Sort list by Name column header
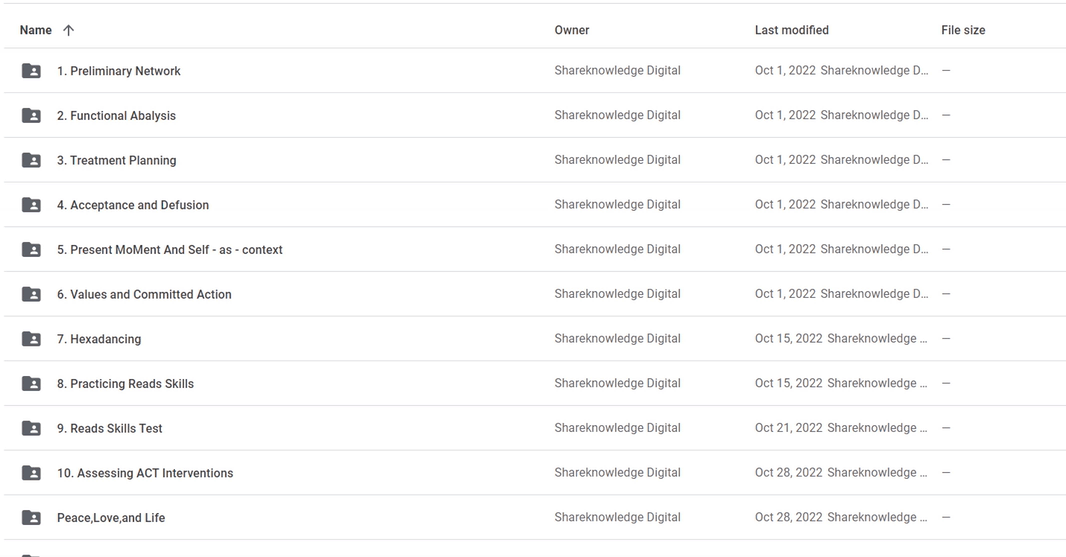The width and height of the screenshot is (1066, 557). point(36,30)
